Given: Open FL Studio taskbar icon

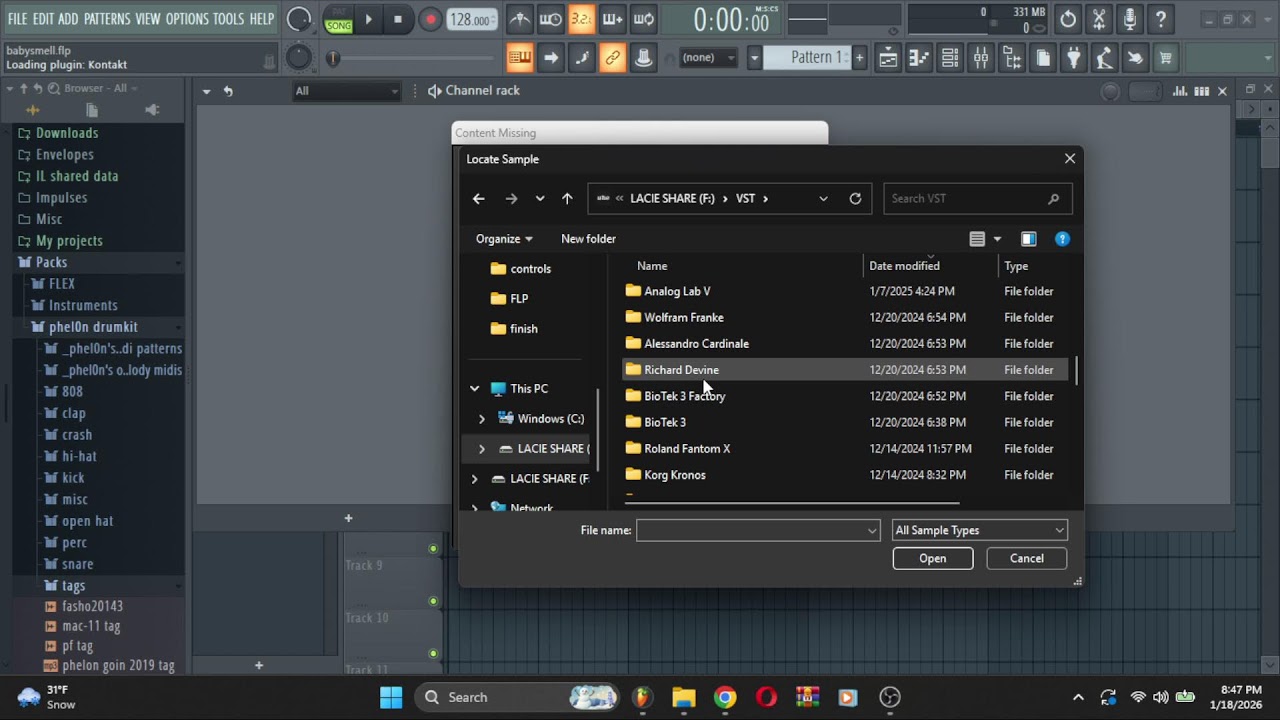Looking at the screenshot, I should [x=642, y=697].
